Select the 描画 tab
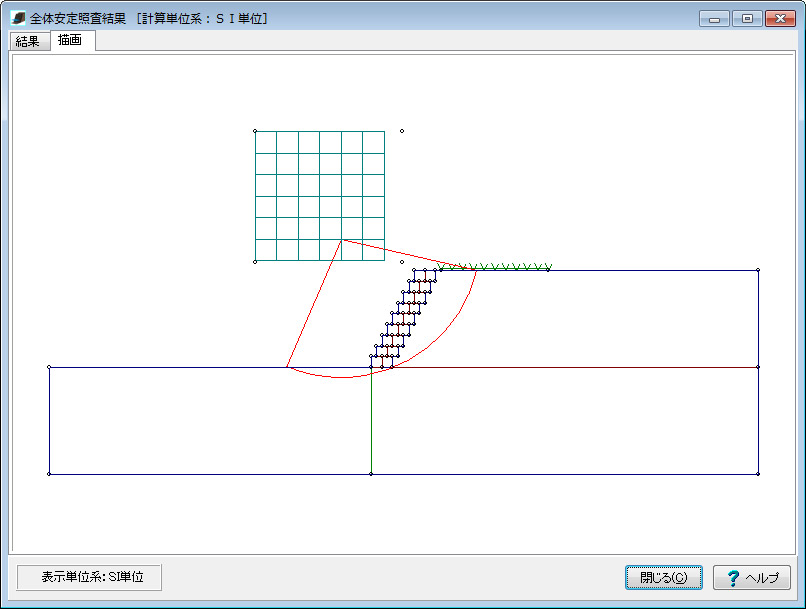806x609 pixels. (x=72, y=40)
